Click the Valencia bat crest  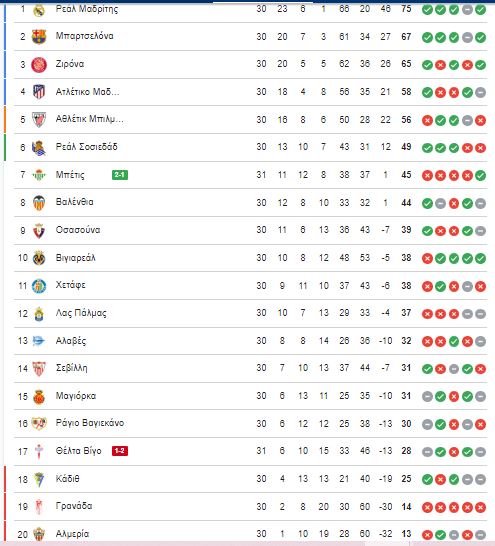point(39,203)
